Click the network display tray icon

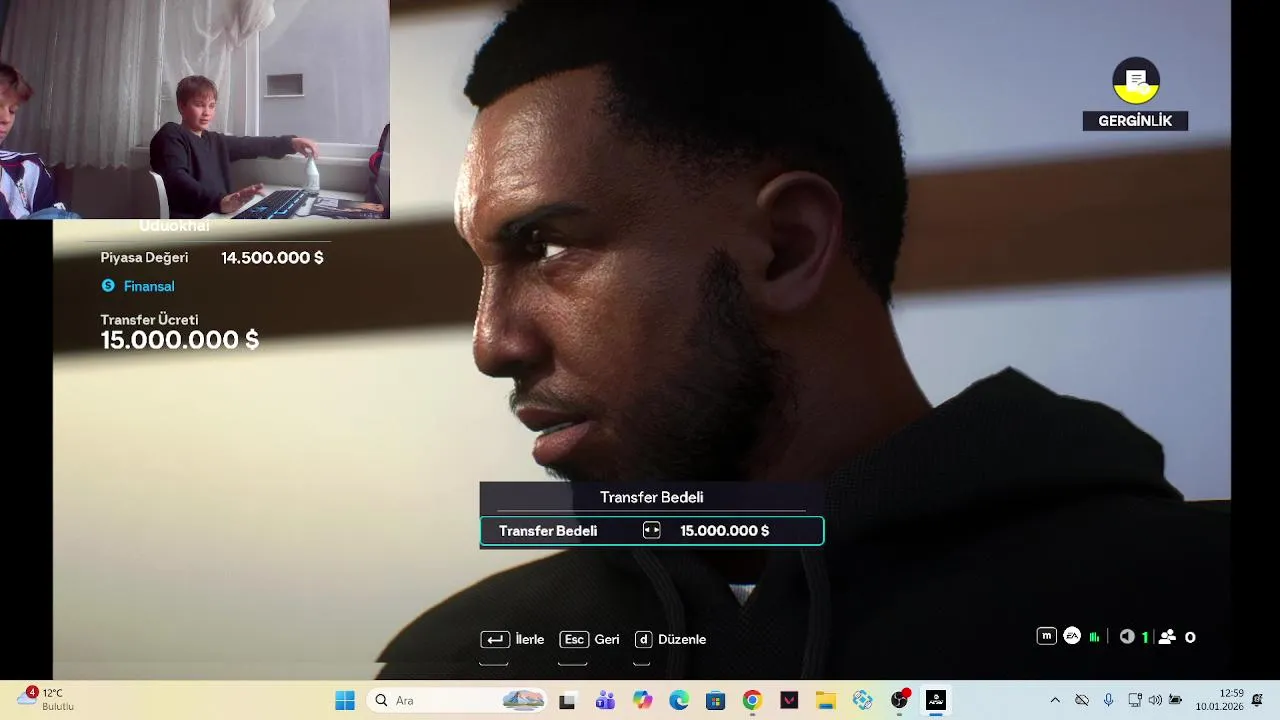(x=1135, y=700)
